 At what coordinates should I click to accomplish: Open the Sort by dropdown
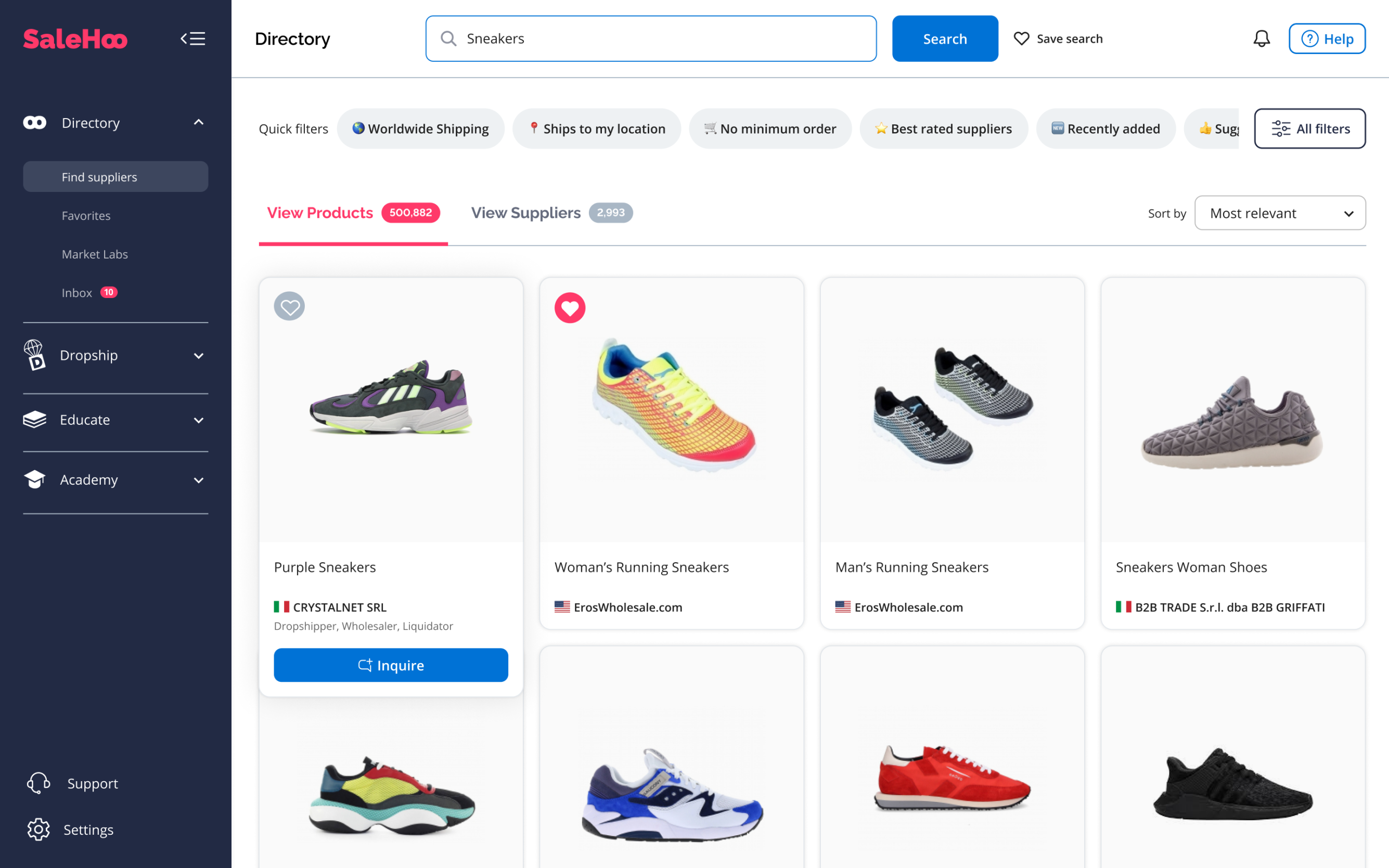tap(1279, 213)
